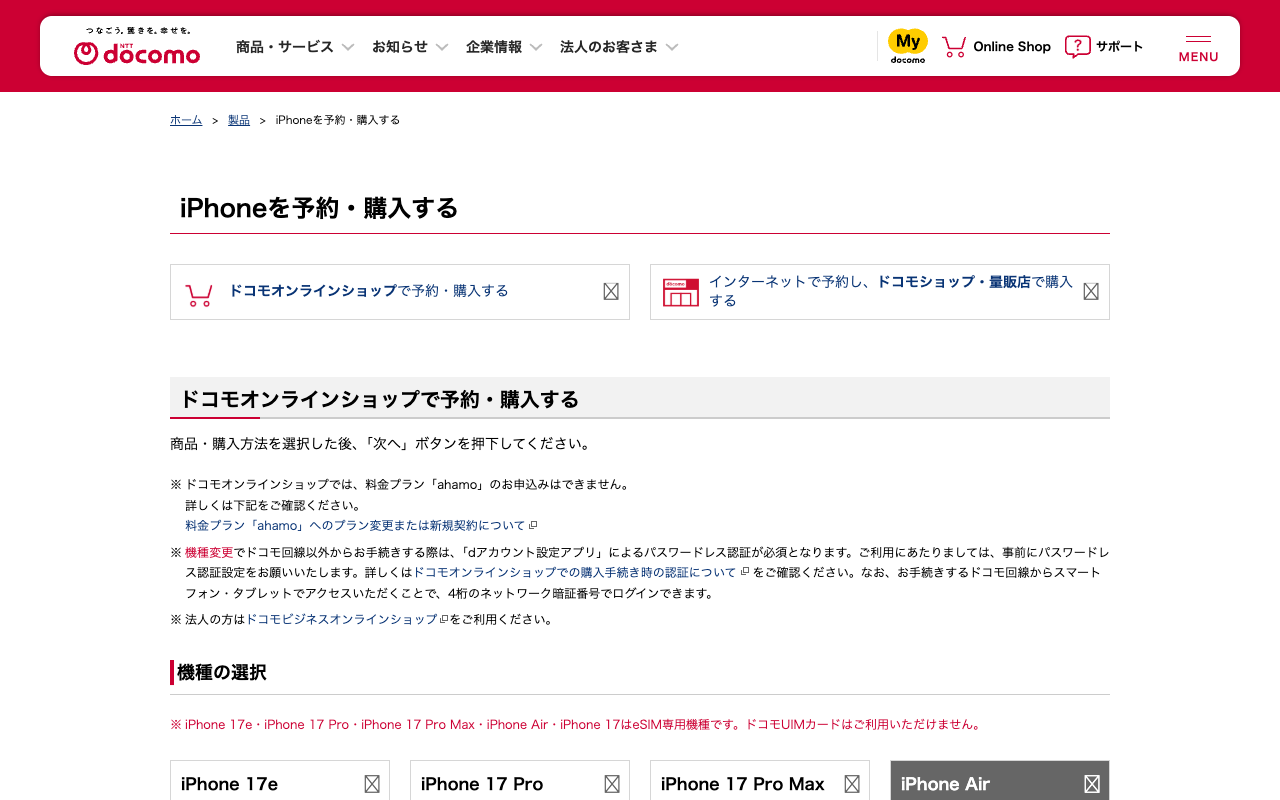Viewport: 1280px width, 800px height.
Task: Open the Online Shop cart icon
Action: tap(954, 47)
